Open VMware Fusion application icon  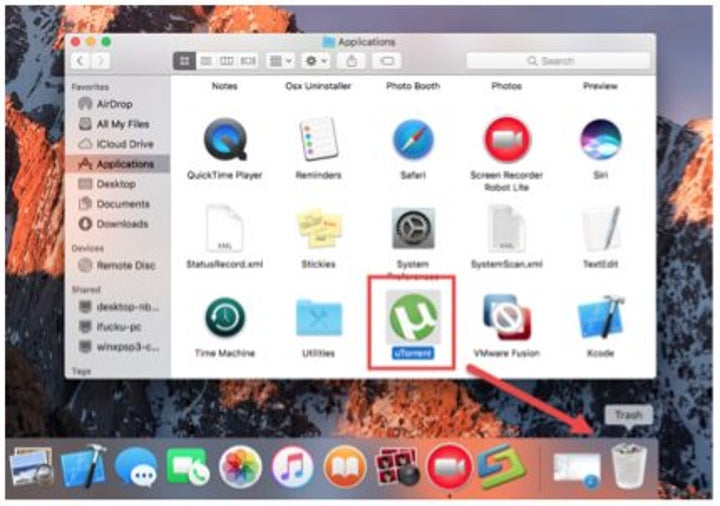(506, 318)
